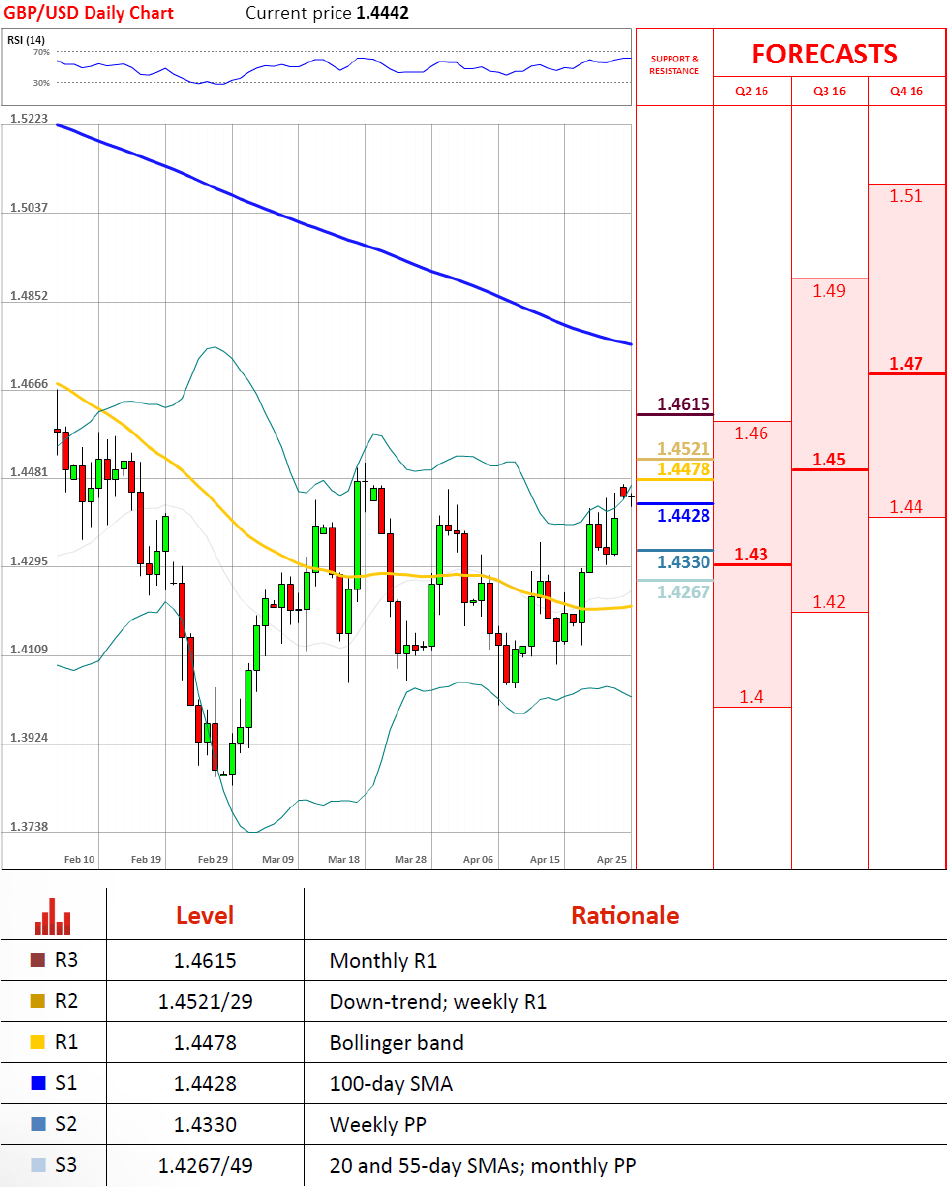
Task: Click the Bollinger band rationale
Action: click(397, 1042)
